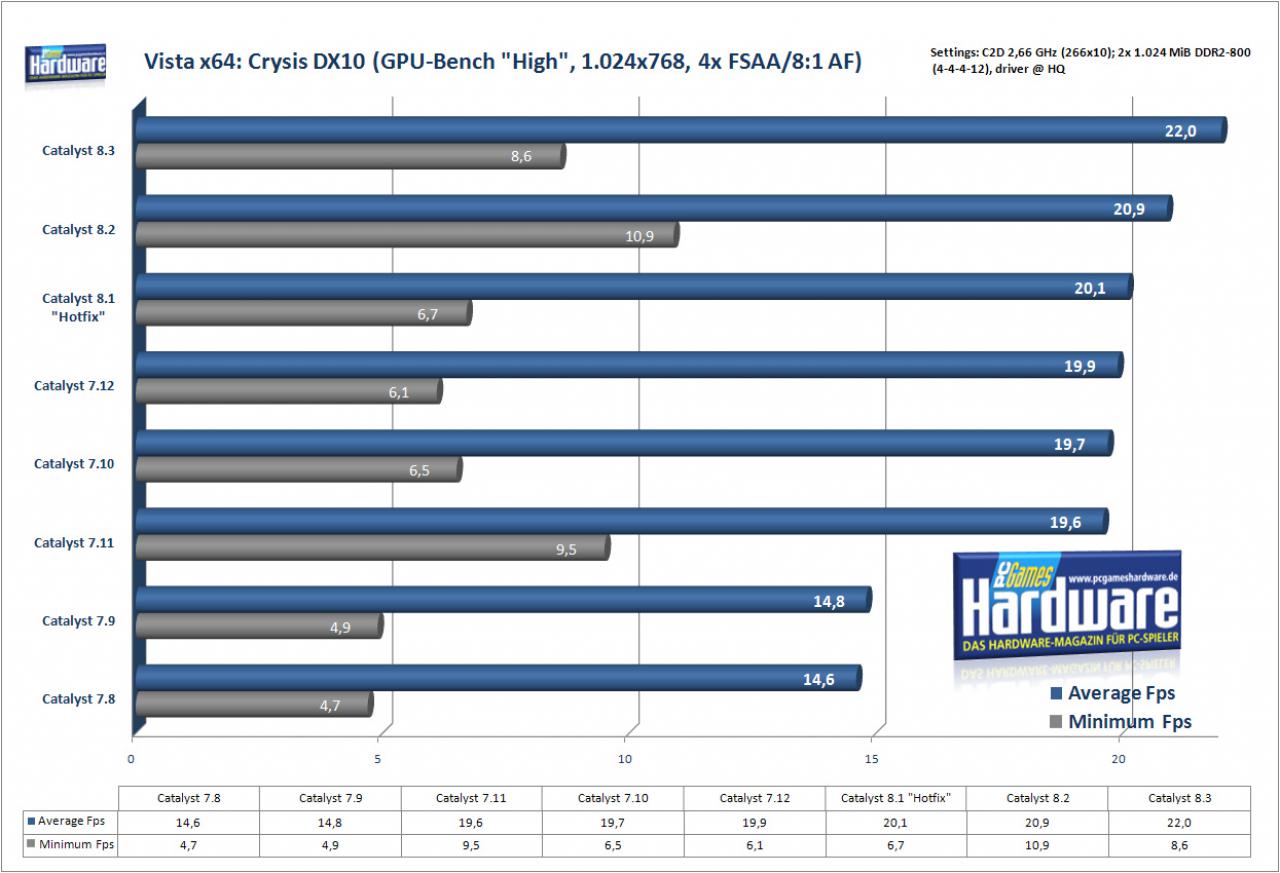This screenshot has height=873, width=1280.
Task: Click the table cell 9,5 in Minimum Fps row
Action: point(472,845)
